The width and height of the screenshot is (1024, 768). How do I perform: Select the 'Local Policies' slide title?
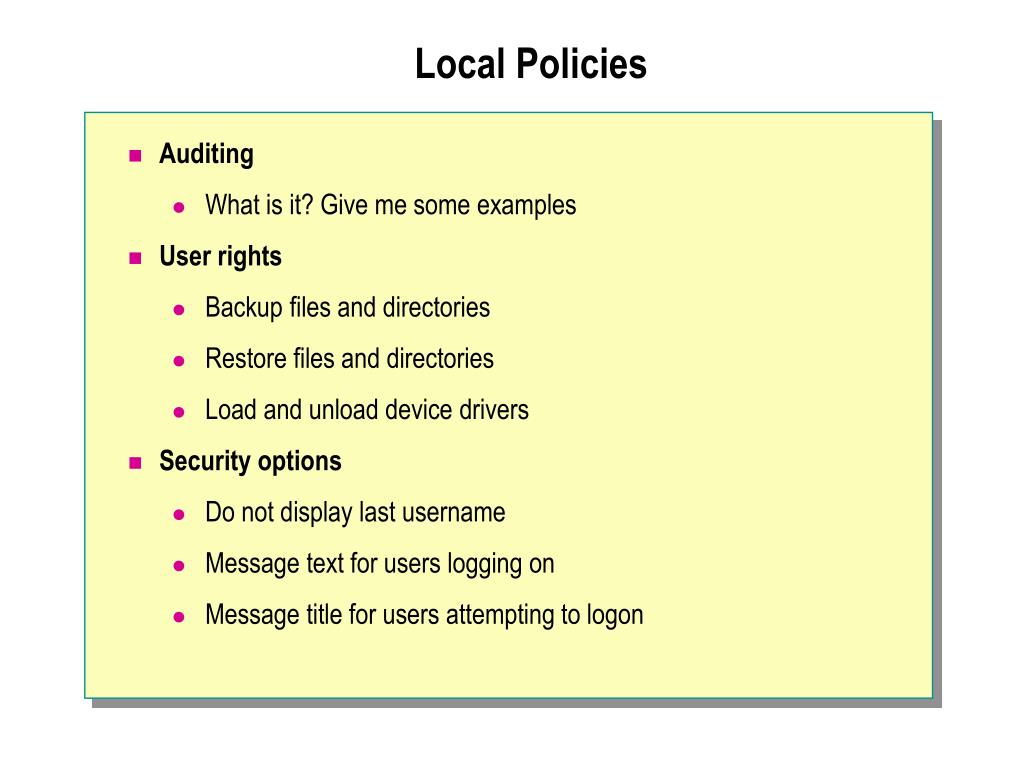click(x=530, y=64)
